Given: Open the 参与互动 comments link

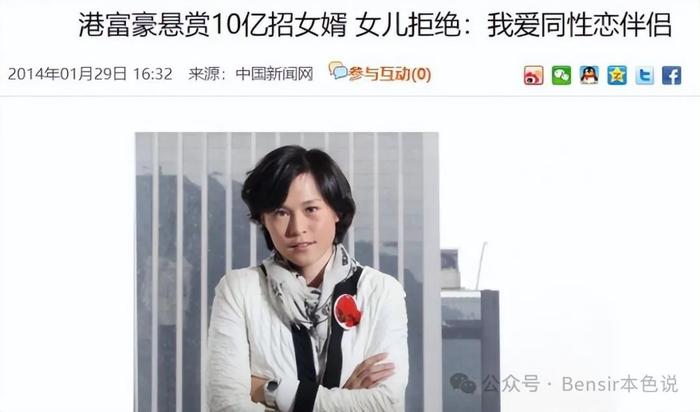Looking at the screenshot, I should coord(379,74).
